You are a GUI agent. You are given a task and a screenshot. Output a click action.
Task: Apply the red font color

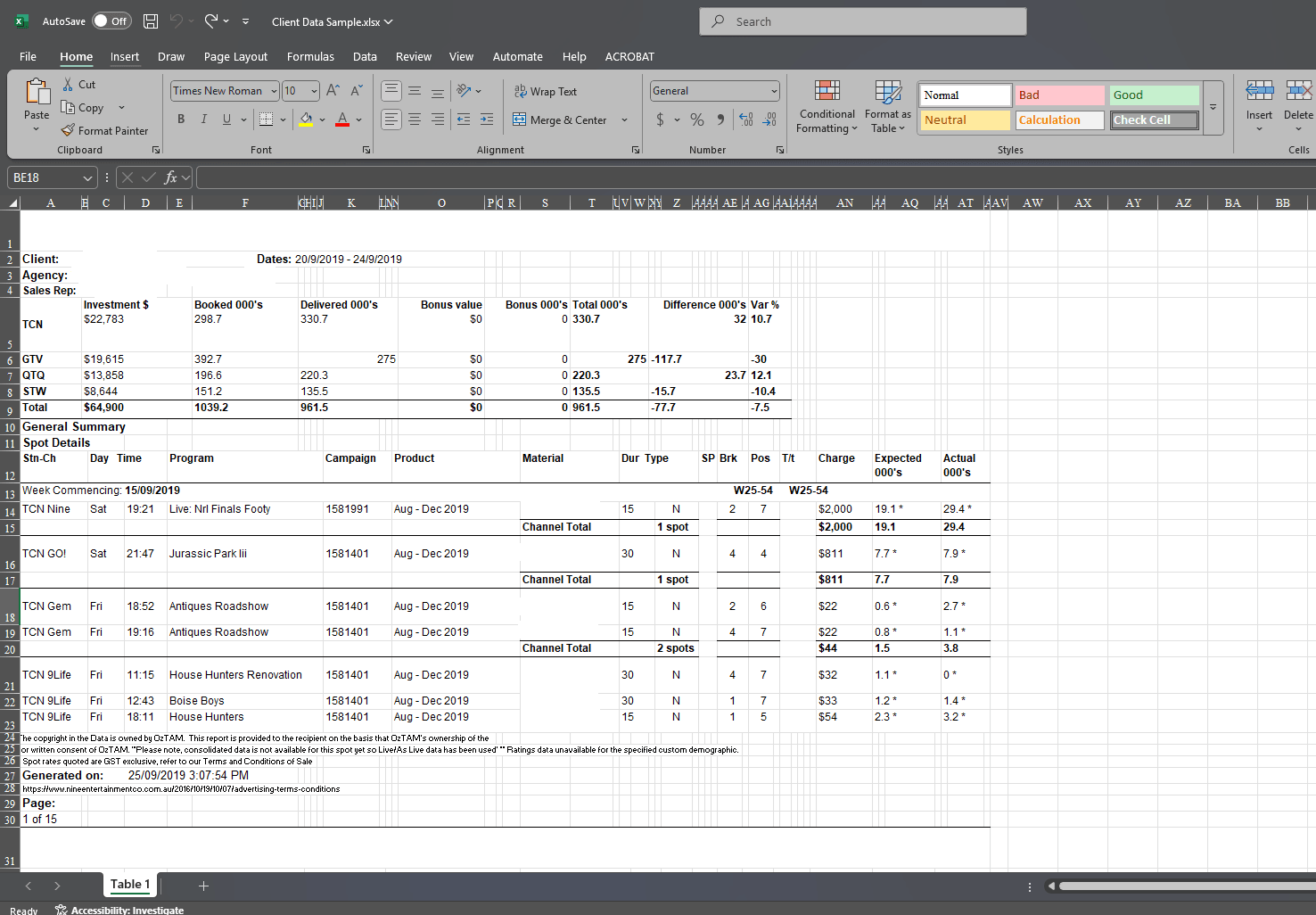(x=342, y=119)
